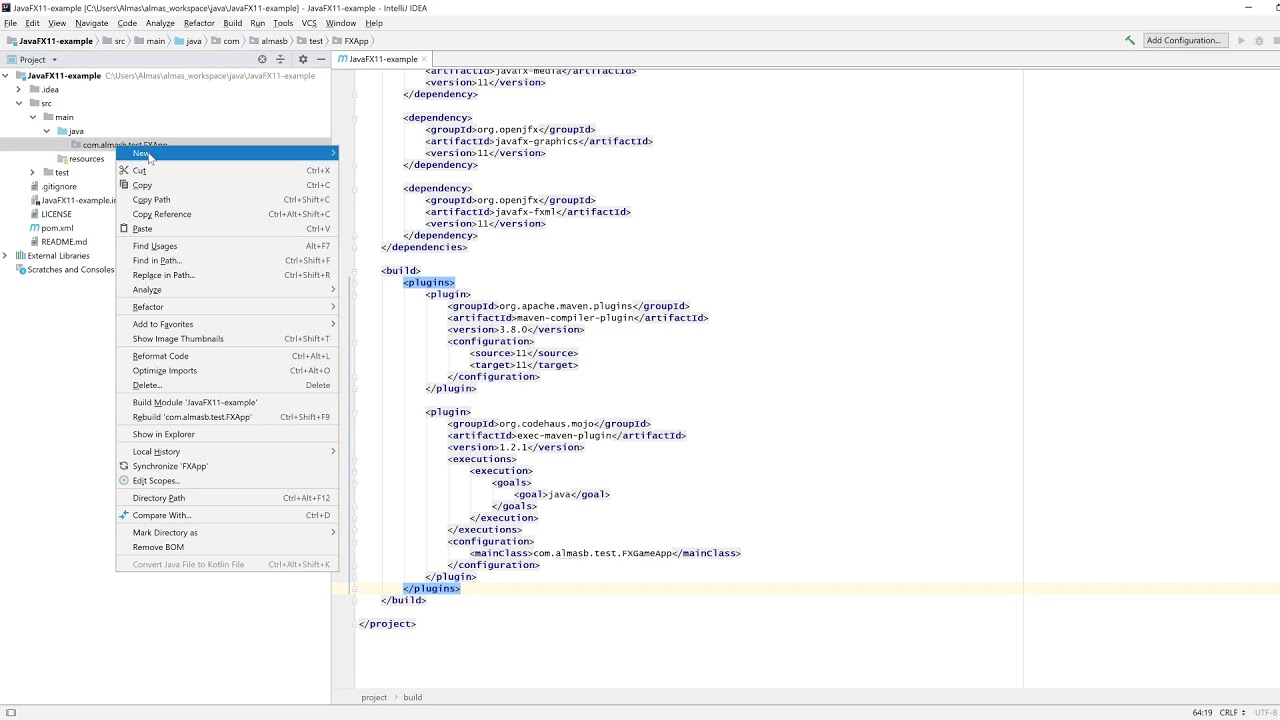Click the 'build' breadcrumb below the editor
The width and height of the screenshot is (1280, 720).
tap(413, 697)
